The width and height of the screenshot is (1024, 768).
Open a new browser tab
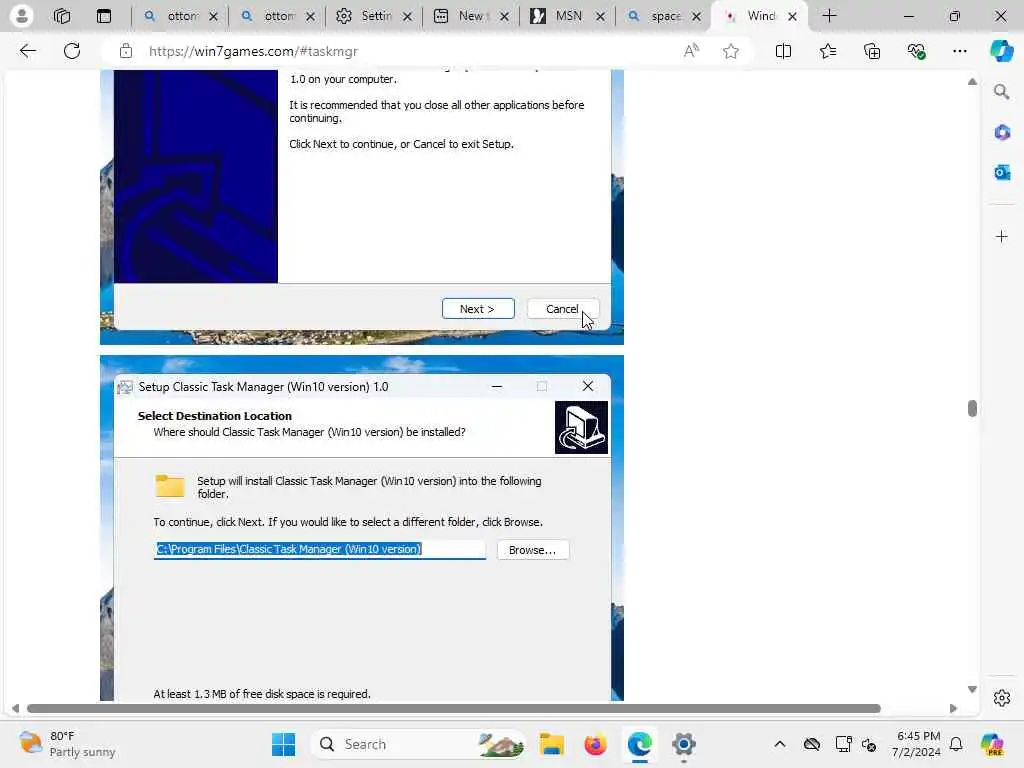pyautogui.click(x=829, y=16)
